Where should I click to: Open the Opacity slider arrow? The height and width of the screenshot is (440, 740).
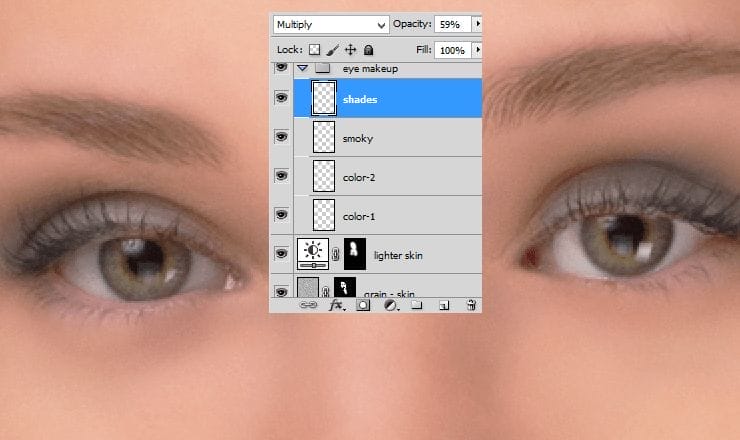[477, 23]
